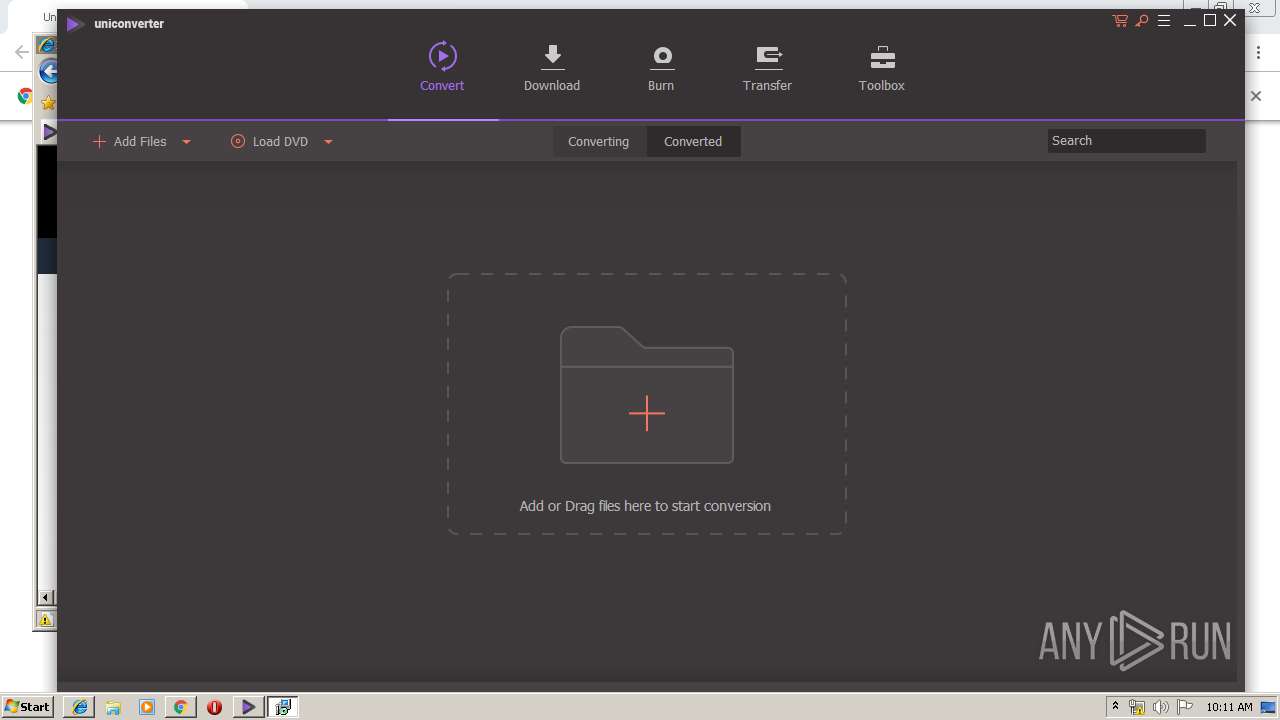This screenshot has height=720, width=1280.
Task: Click the taskbar clock showing 10:11 AM
Action: coord(1229,707)
